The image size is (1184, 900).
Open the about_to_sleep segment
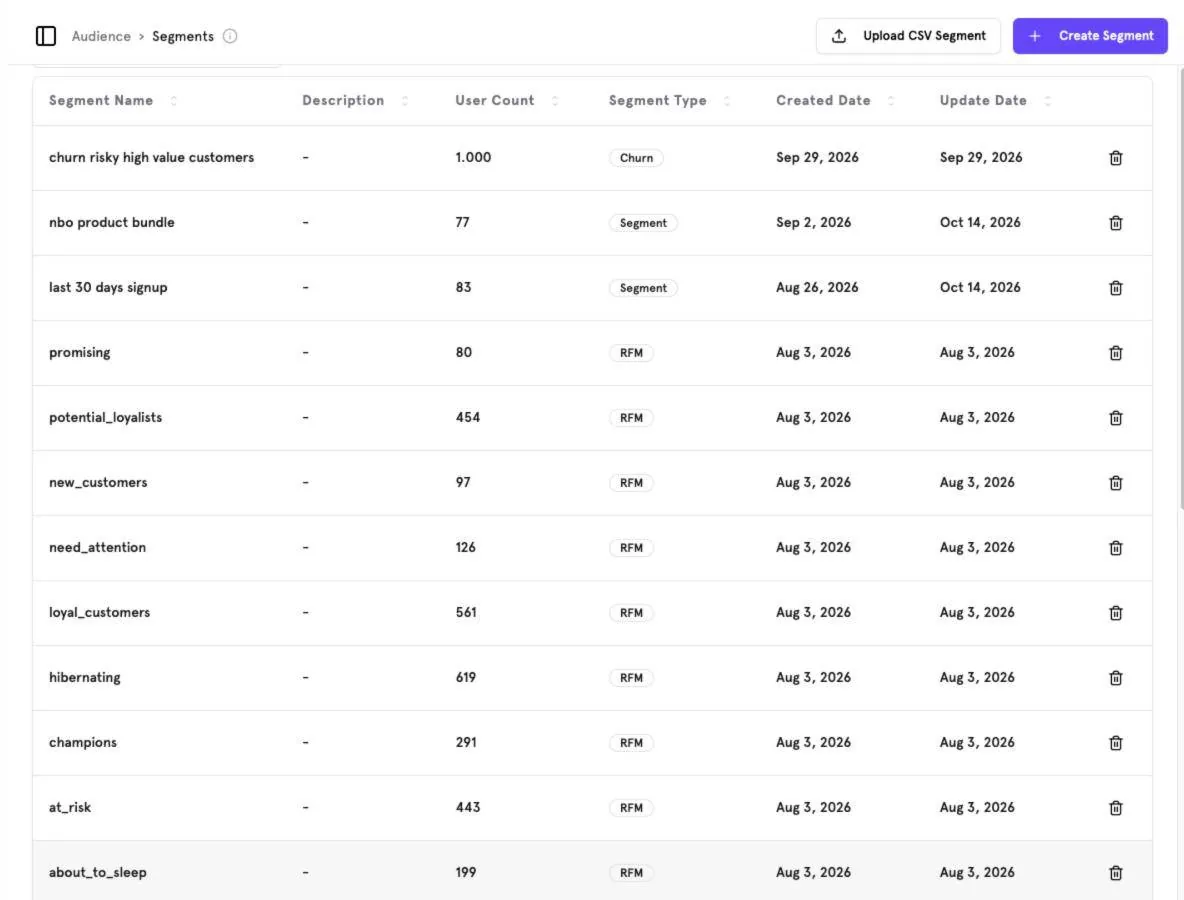[x=97, y=871]
